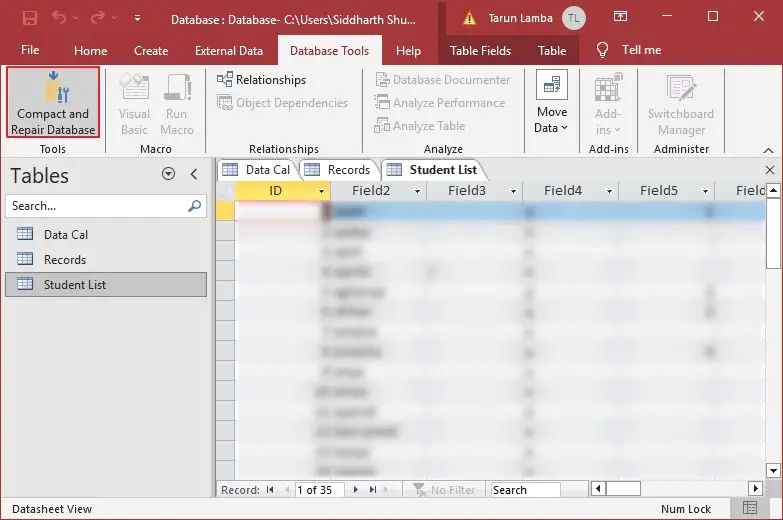Switch to the Records document tab
This screenshot has width=783, height=520.
[339, 170]
